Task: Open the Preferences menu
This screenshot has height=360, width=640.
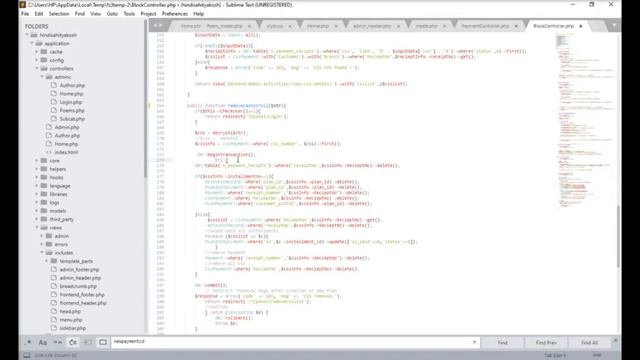Action: pyautogui.click(x=175, y=14)
